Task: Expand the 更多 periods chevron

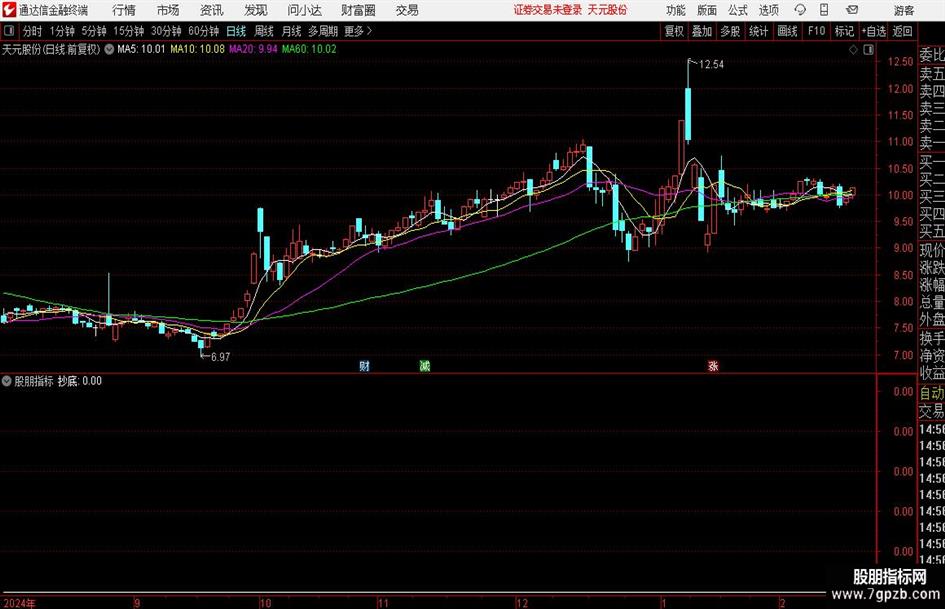Action: click(359, 31)
